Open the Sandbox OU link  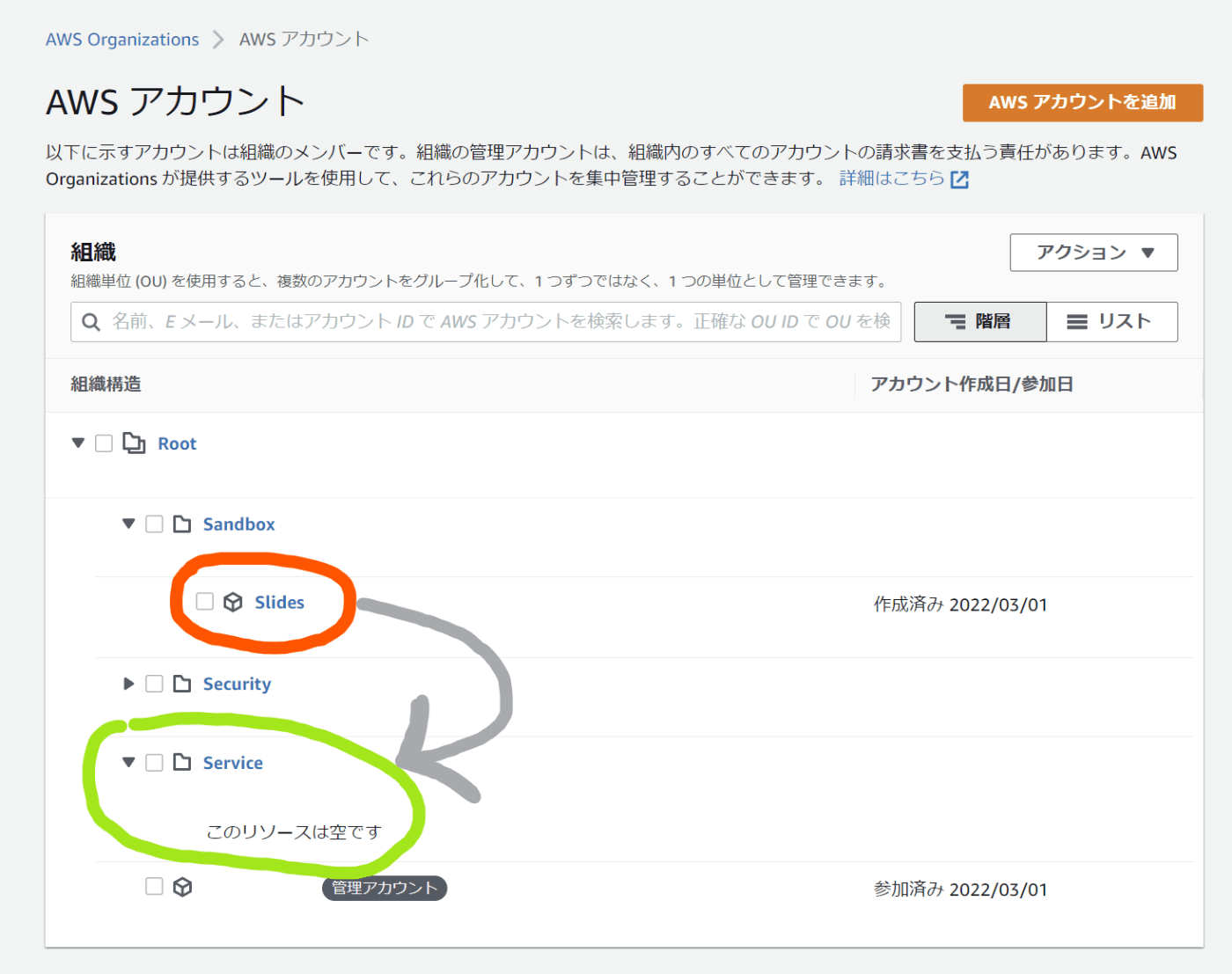tap(238, 524)
